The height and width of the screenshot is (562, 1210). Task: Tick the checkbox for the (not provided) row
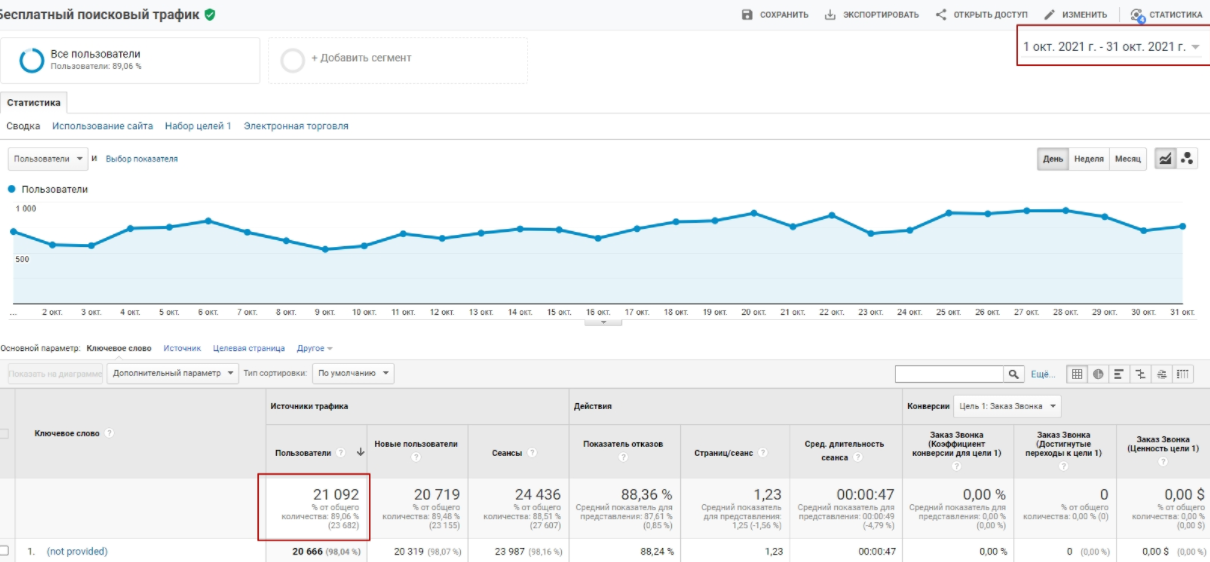point(6,551)
